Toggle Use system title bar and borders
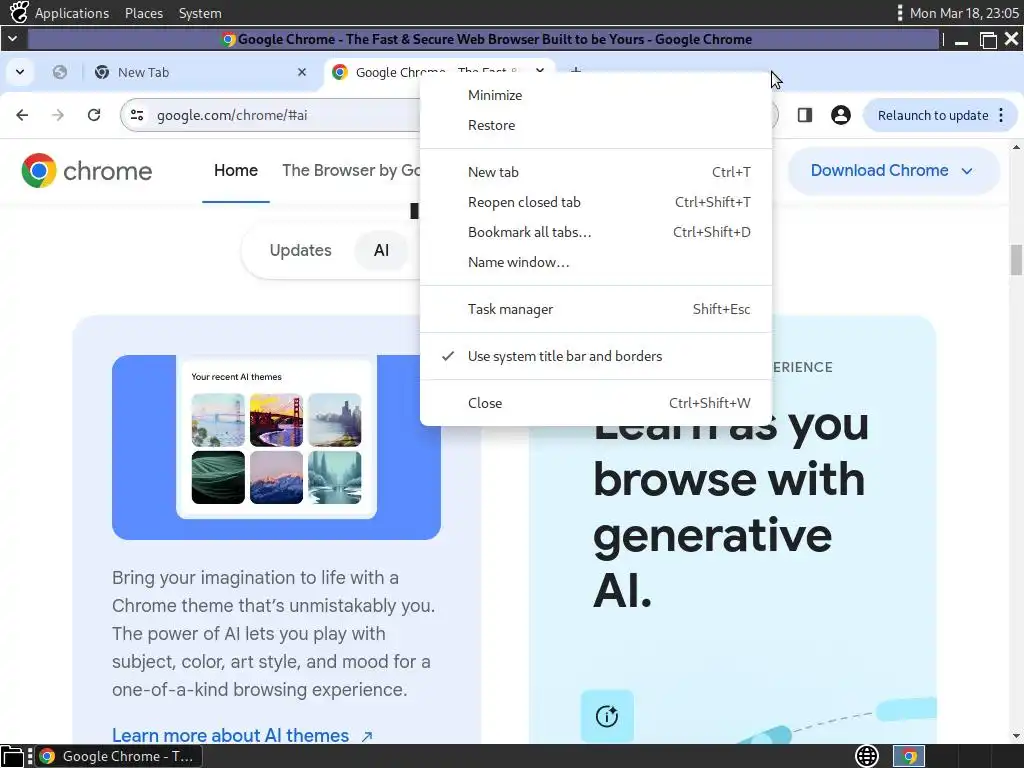Screen dimensions: 1024x768 (x=596, y=356)
